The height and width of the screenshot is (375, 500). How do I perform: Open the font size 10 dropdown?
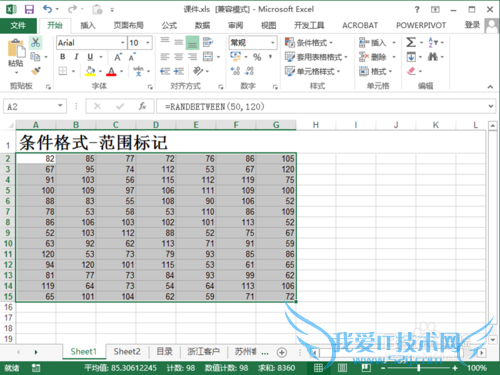pos(148,43)
